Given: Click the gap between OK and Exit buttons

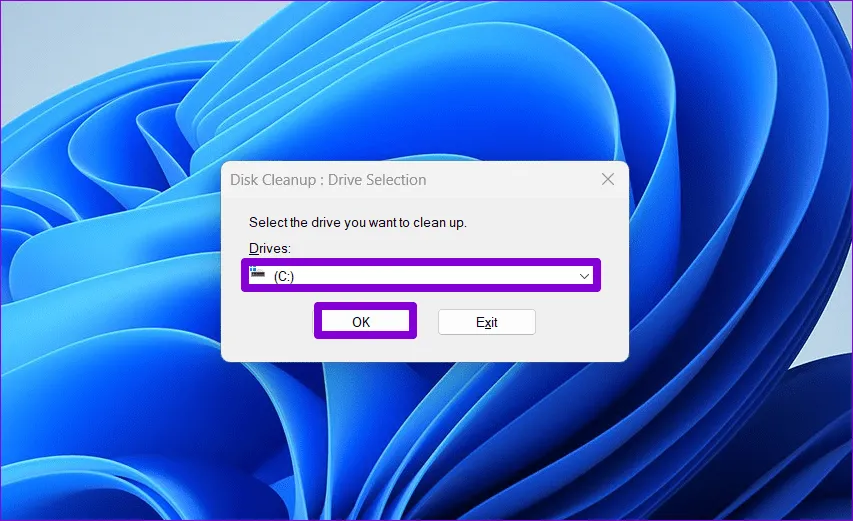Looking at the screenshot, I should pyautogui.click(x=427, y=322).
